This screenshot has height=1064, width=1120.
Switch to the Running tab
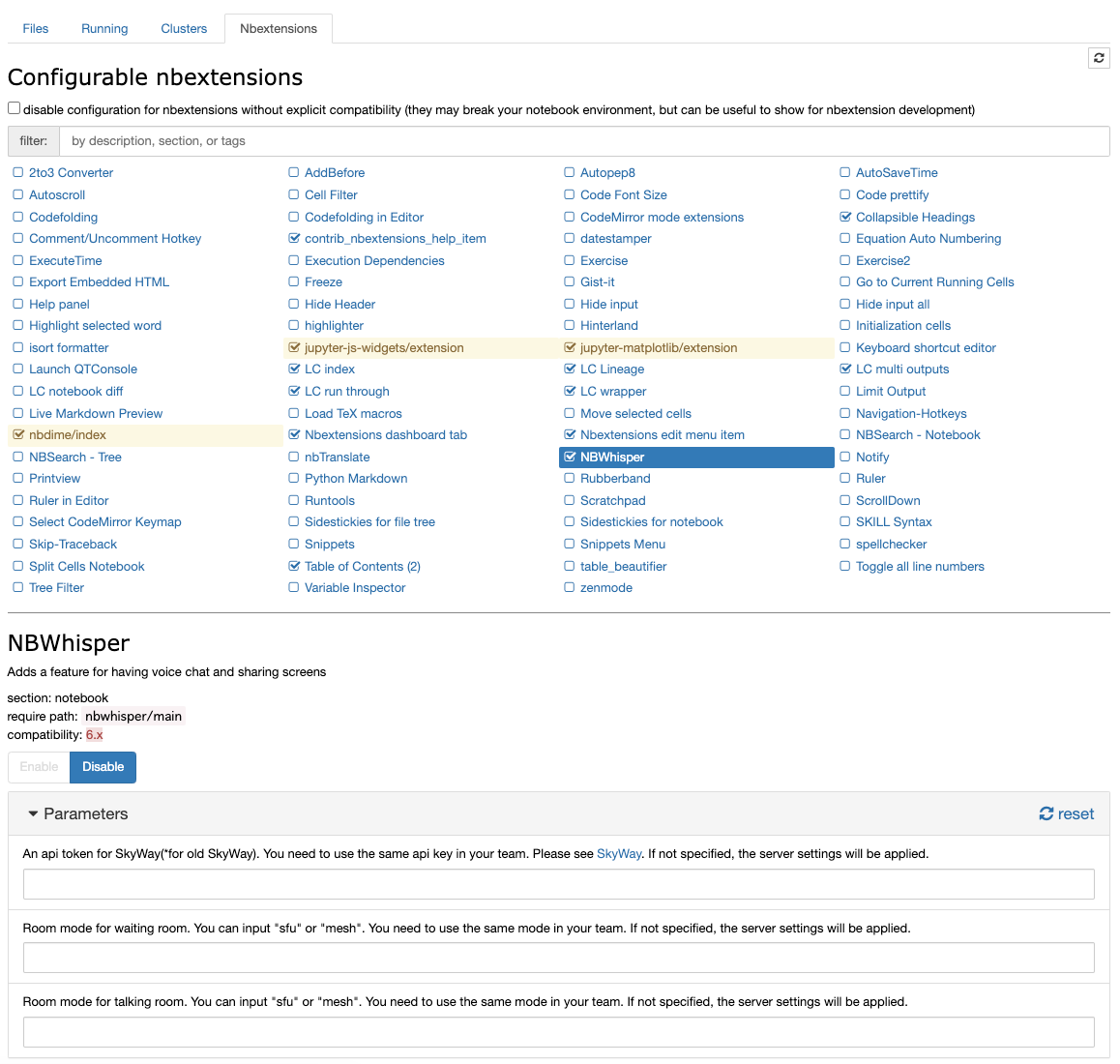[x=104, y=29]
